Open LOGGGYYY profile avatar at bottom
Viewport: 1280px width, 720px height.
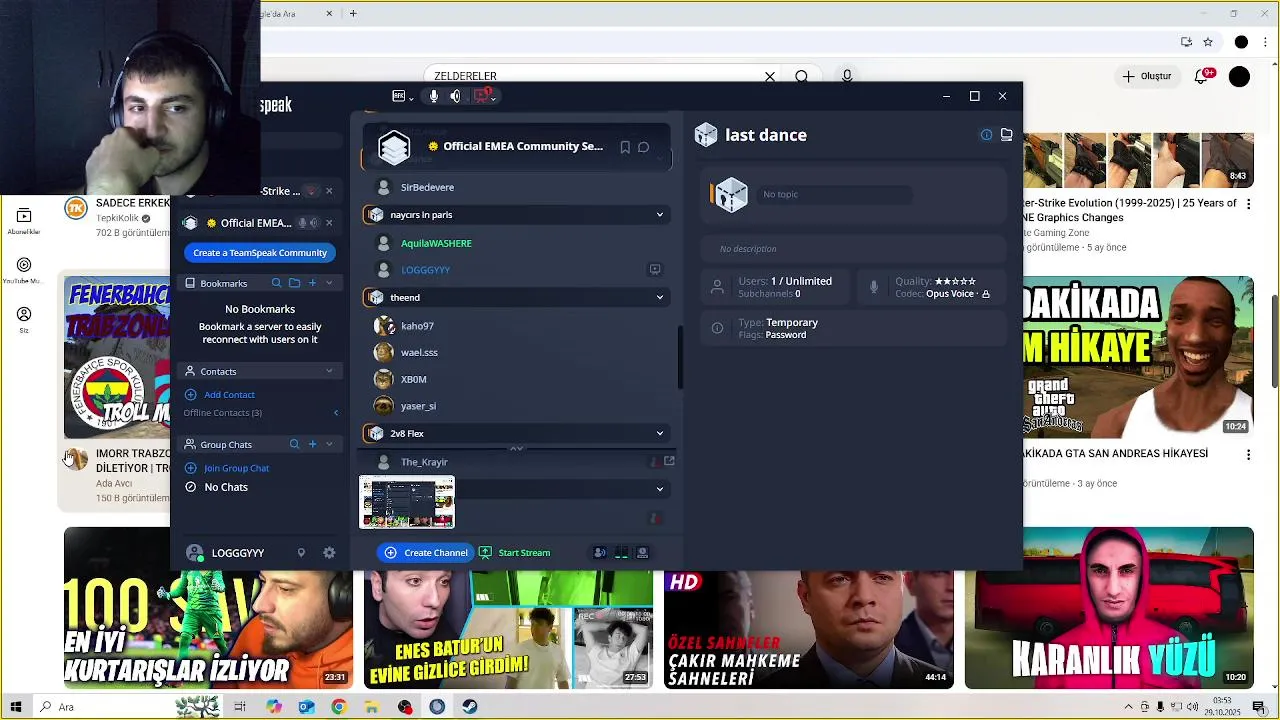click(195, 553)
